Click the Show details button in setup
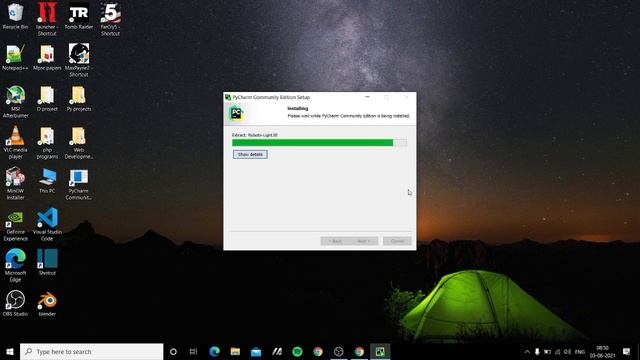The height and width of the screenshot is (360, 640). 250,154
